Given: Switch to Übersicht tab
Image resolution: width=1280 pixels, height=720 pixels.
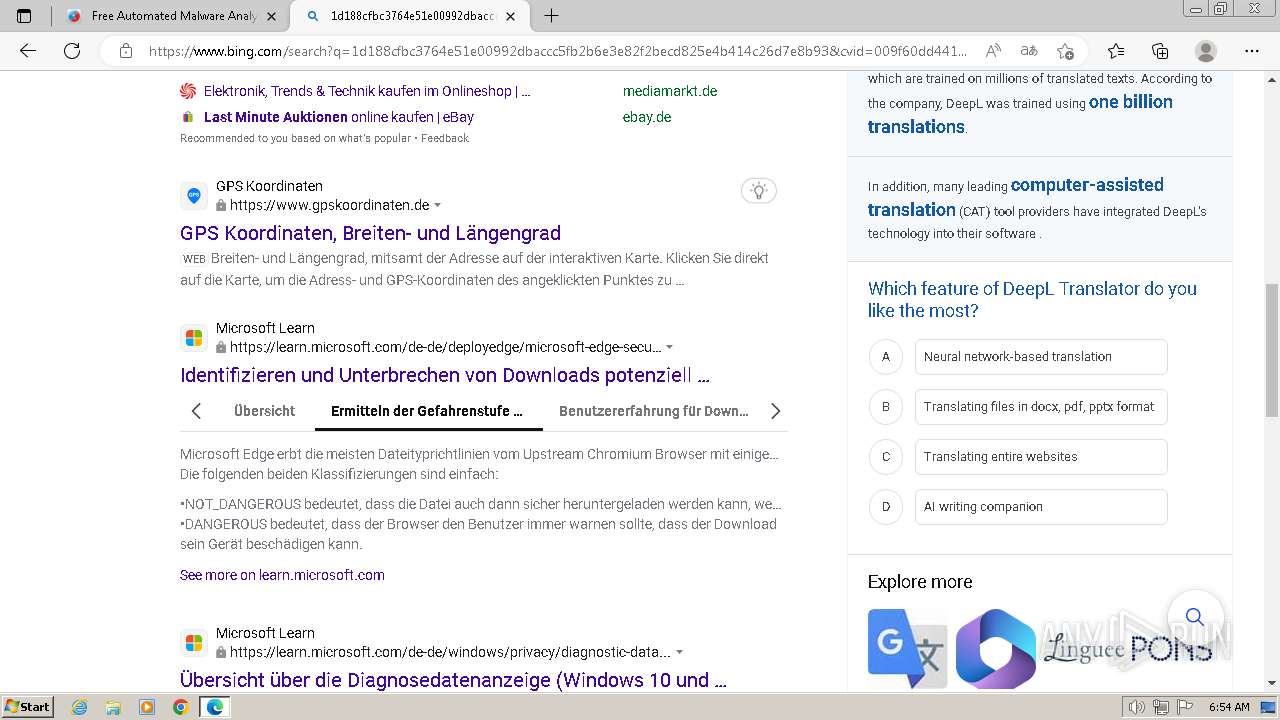Looking at the screenshot, I should [264, 411].
